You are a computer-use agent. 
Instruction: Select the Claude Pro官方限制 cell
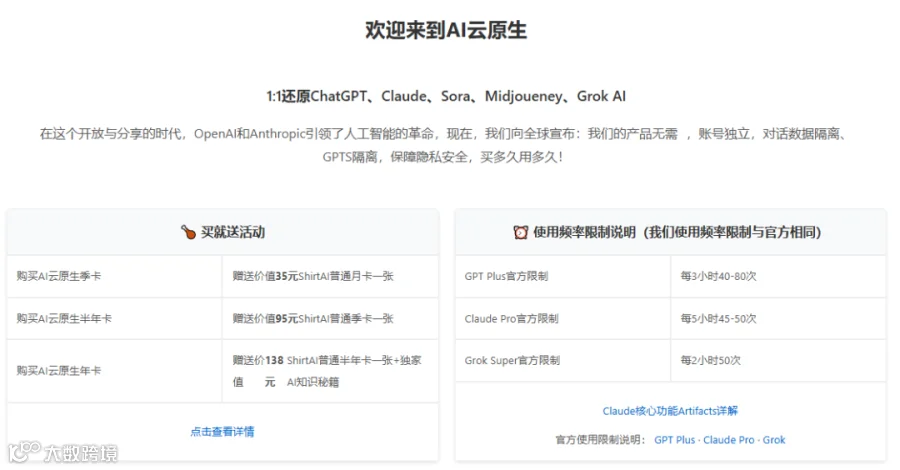click(x=562, y=318)
